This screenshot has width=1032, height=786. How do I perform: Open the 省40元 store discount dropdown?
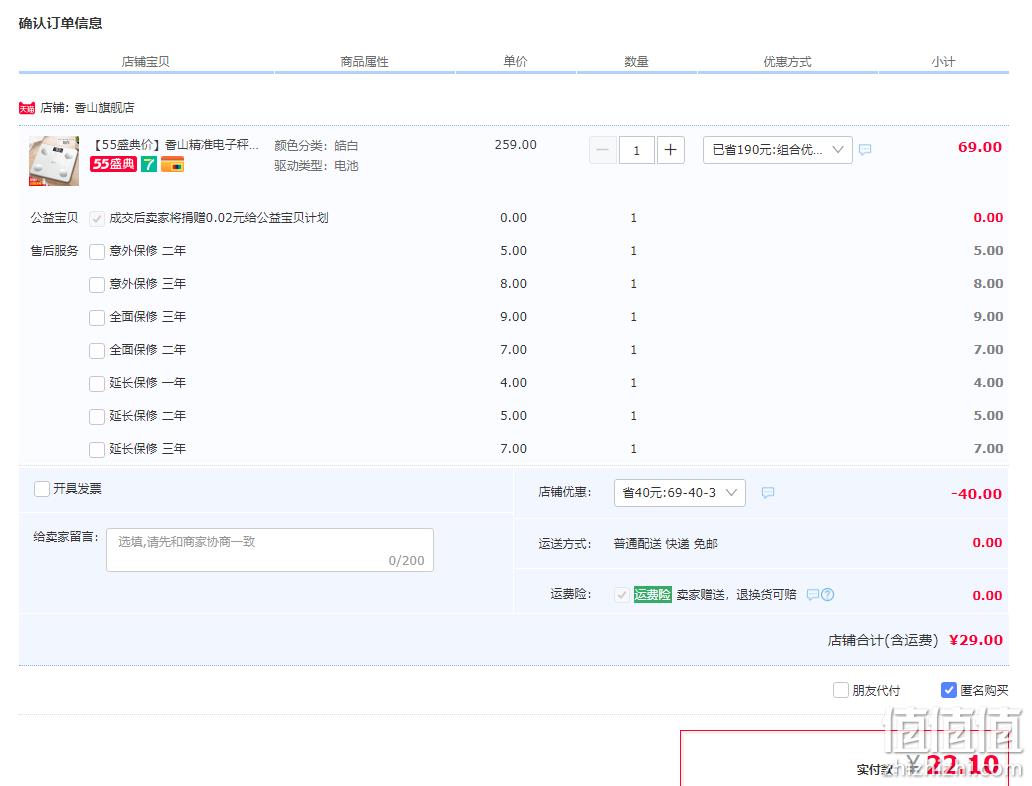click(x=680, y=493)
